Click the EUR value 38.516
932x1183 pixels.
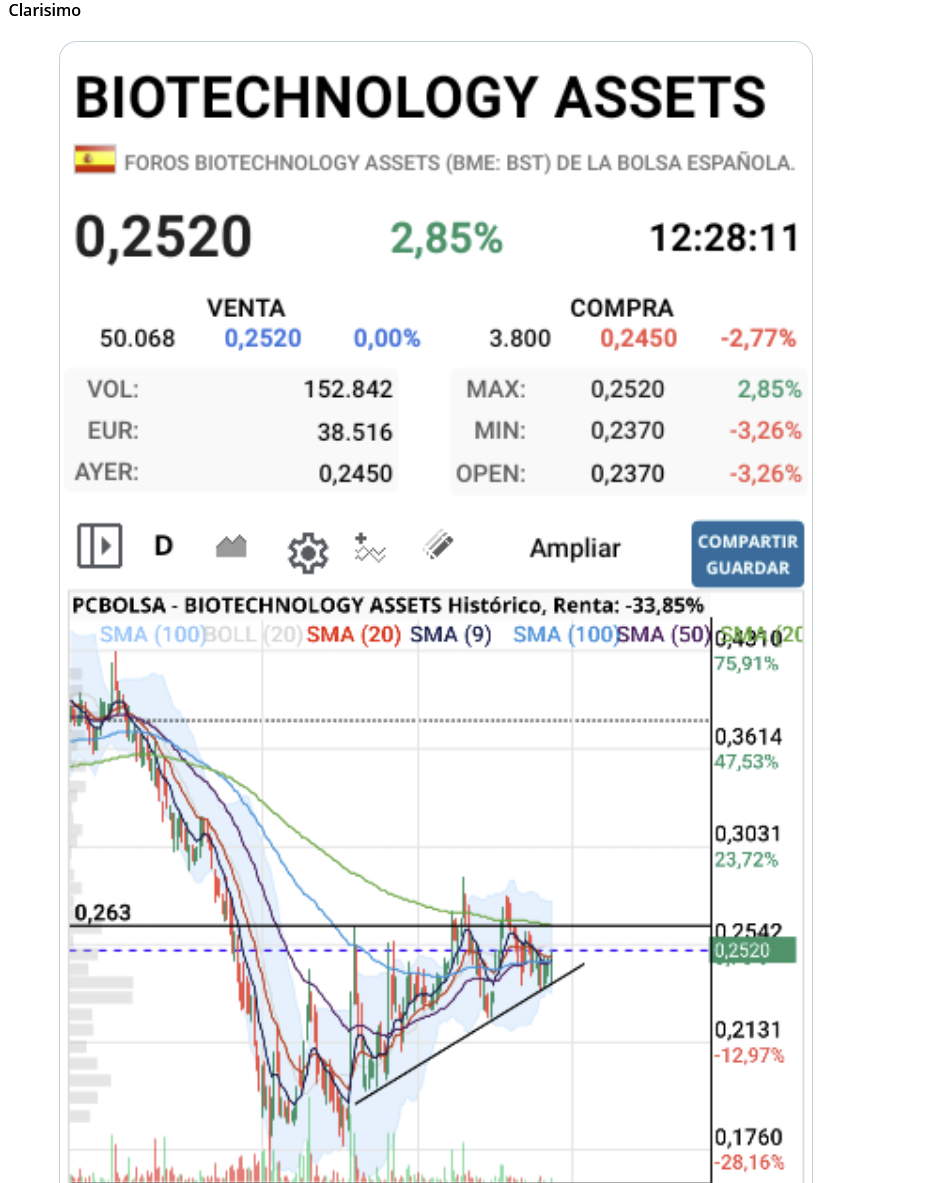click(x=355, y=432)
